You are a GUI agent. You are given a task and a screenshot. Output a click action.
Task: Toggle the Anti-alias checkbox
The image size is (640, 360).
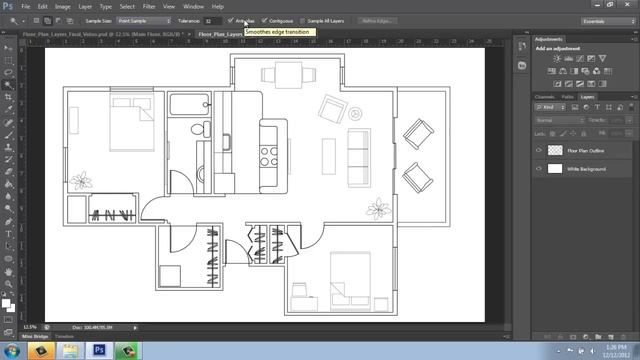[x=231, y=20]
